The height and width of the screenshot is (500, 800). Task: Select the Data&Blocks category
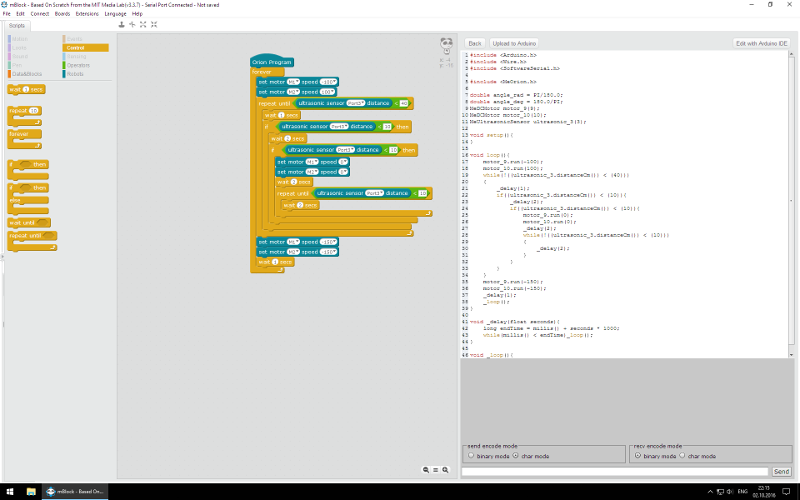[26, 73]
